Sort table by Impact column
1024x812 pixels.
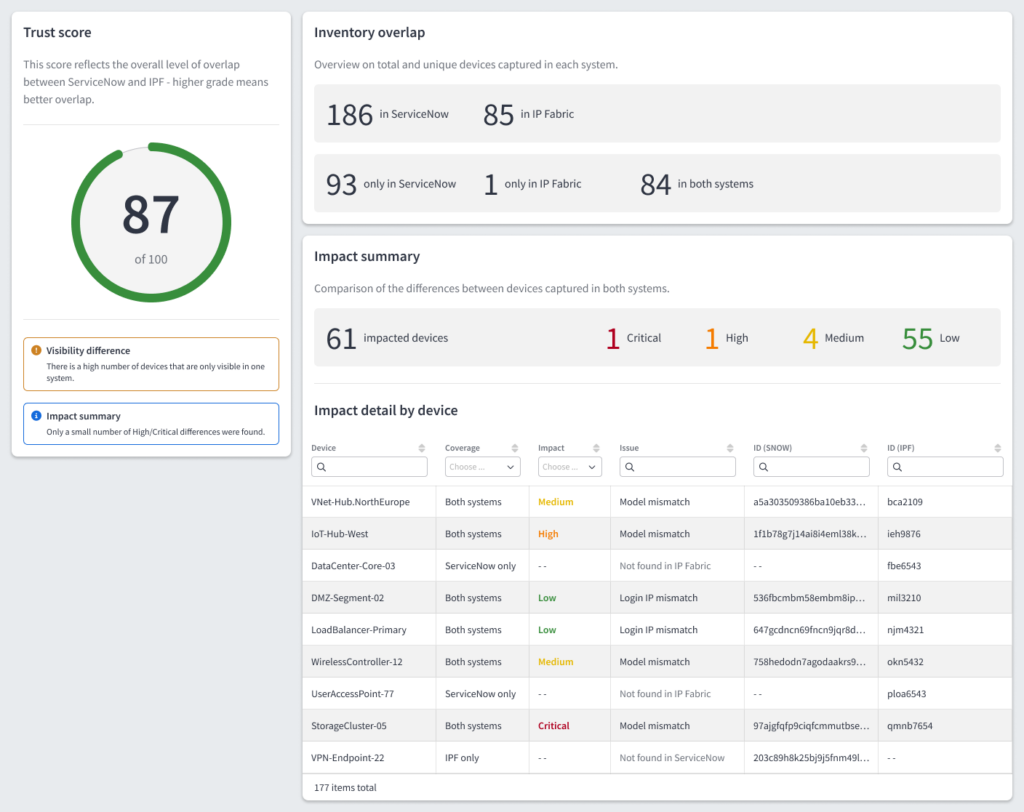point(596,448)
